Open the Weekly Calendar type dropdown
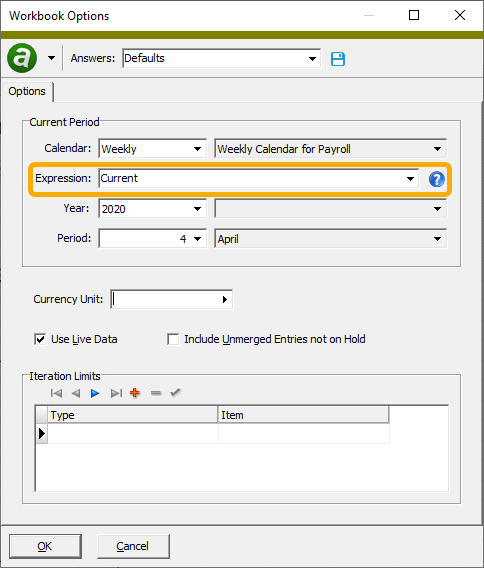Viewport: 484px width, 568px height. 197,149
